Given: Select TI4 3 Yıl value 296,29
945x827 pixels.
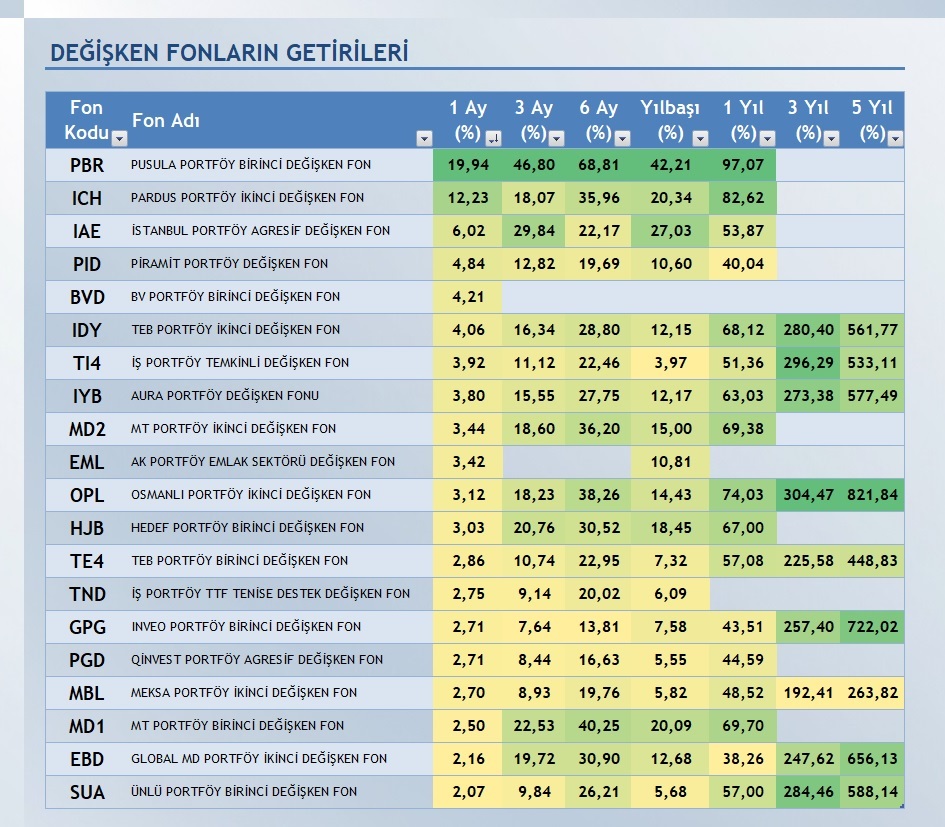Looking at the screenshot, I should point(808,363).
